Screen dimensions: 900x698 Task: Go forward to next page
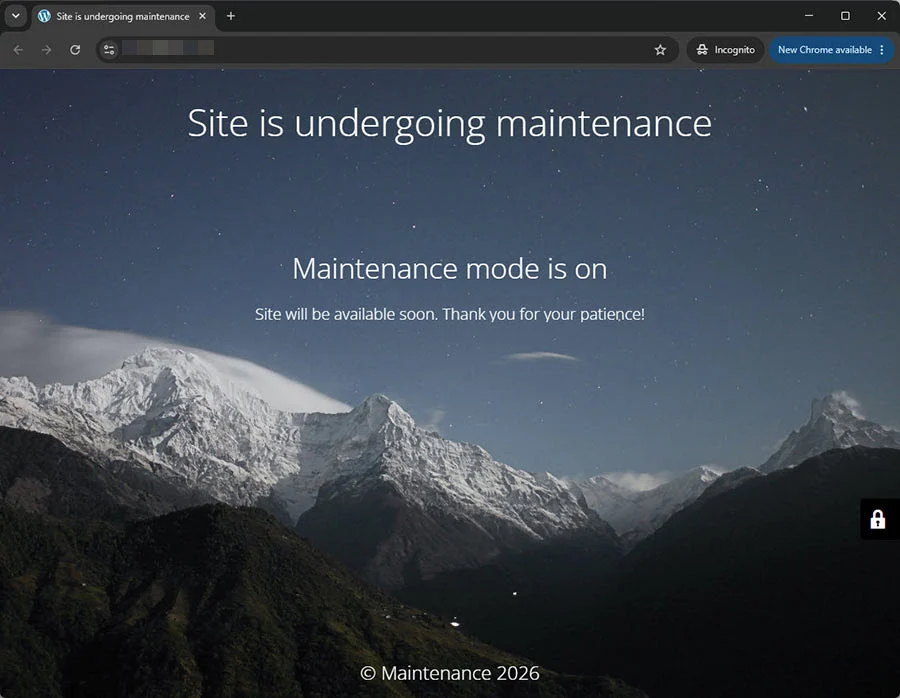(x=46, y=50)
